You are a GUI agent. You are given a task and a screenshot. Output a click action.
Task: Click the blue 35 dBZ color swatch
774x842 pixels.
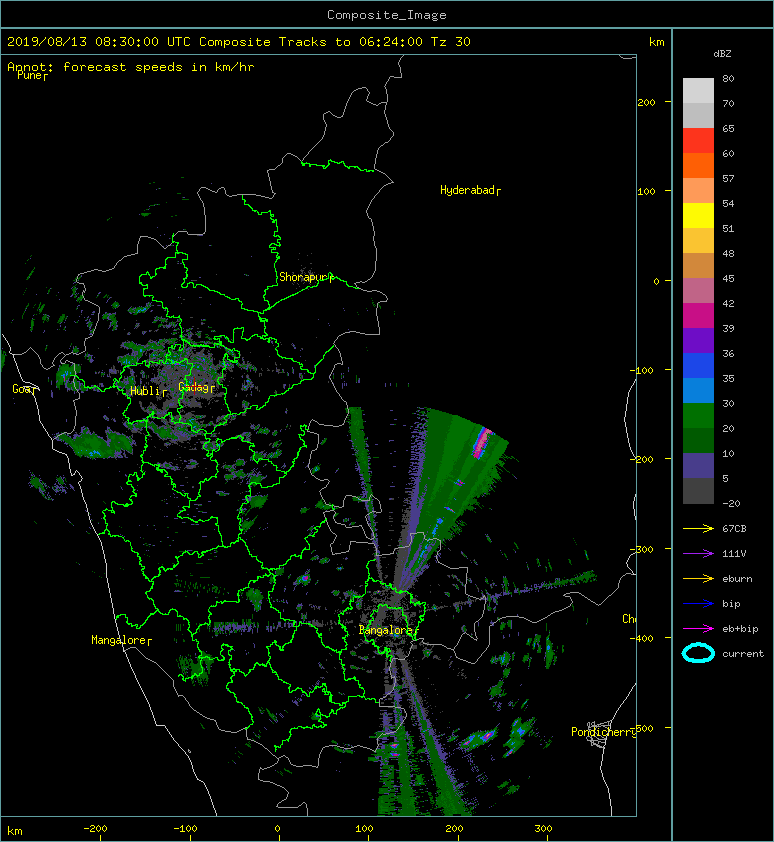[698, 366]
